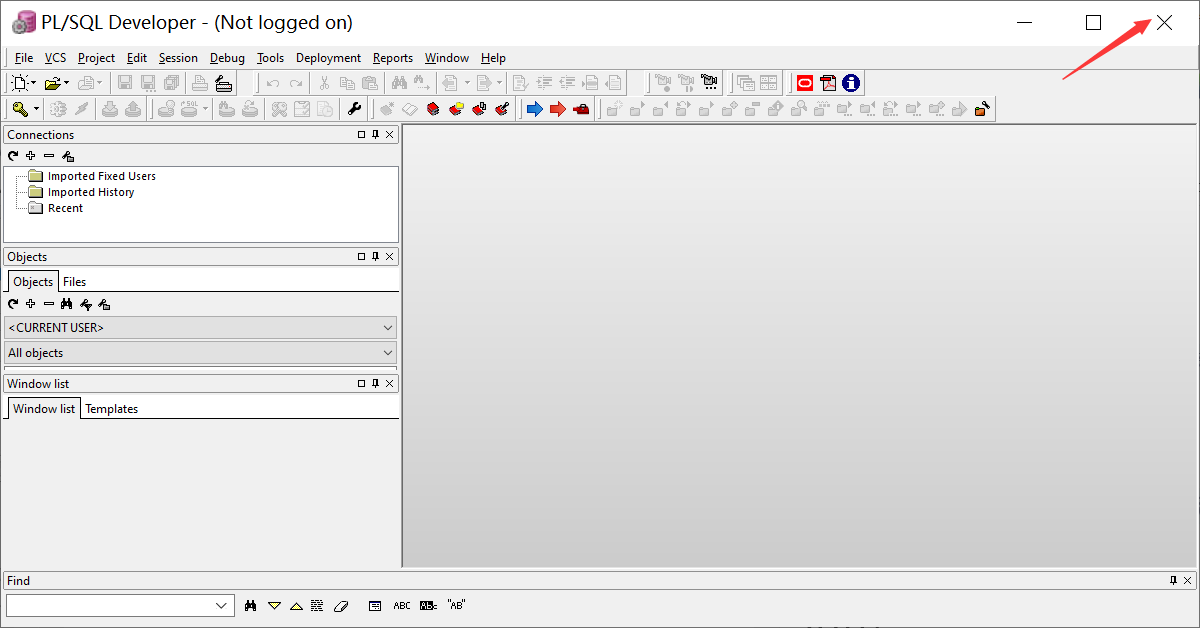The image size is (1200, 628).
Task: Select the Objects tab
Action: (x=33, y=281)
